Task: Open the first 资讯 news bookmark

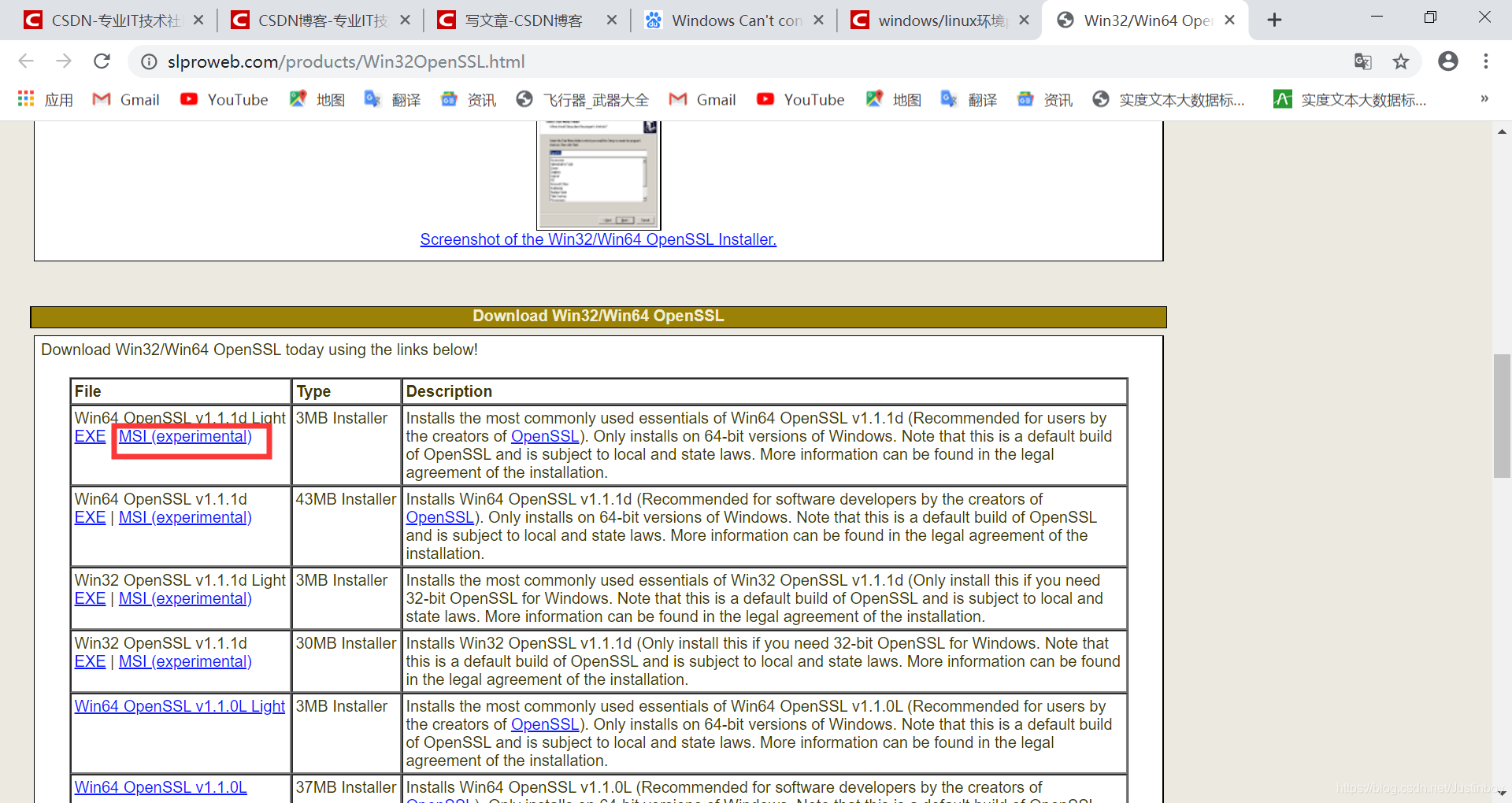Action: click(x=468, y=99)
